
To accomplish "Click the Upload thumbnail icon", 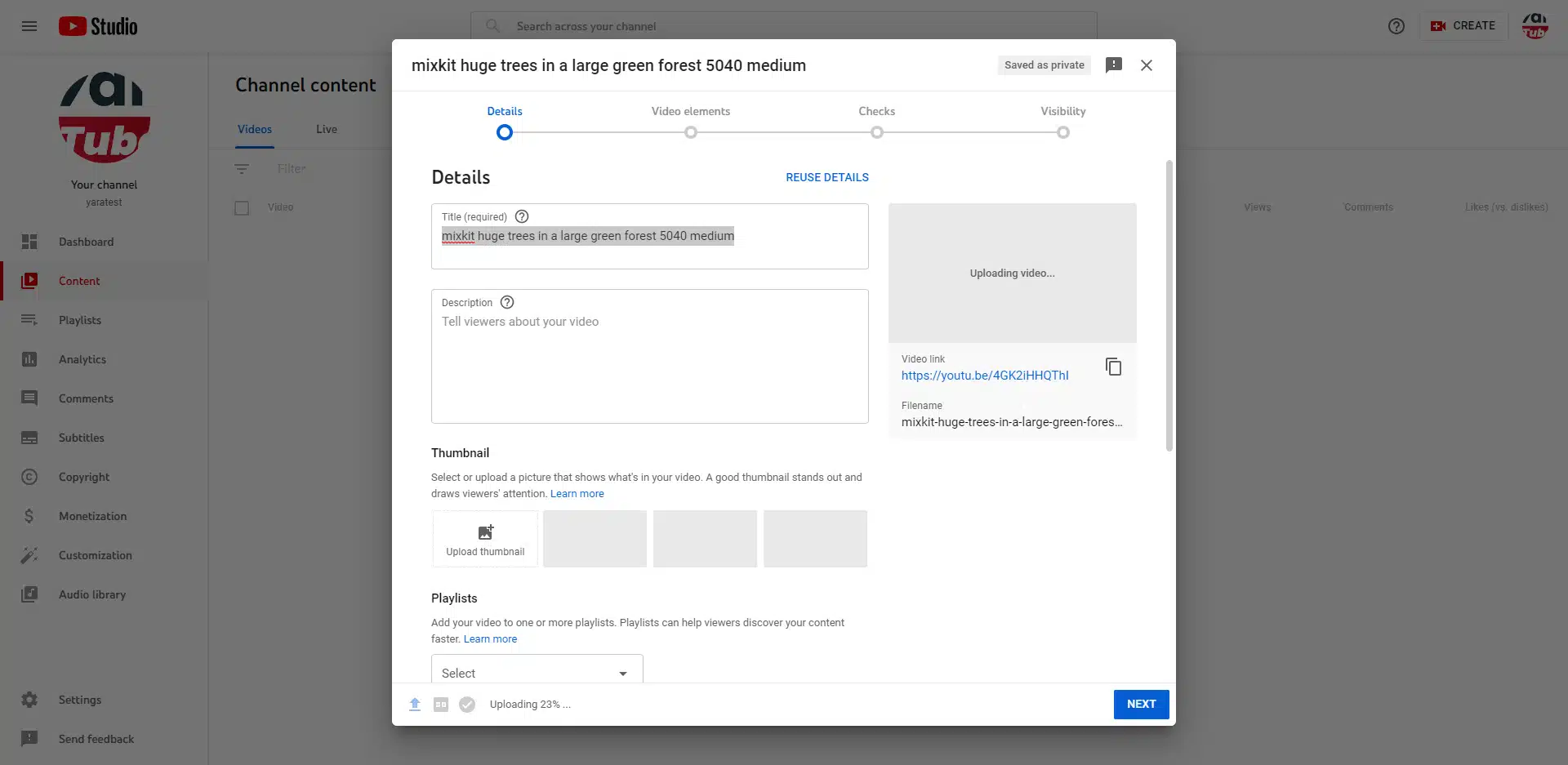I will [485, 532].
